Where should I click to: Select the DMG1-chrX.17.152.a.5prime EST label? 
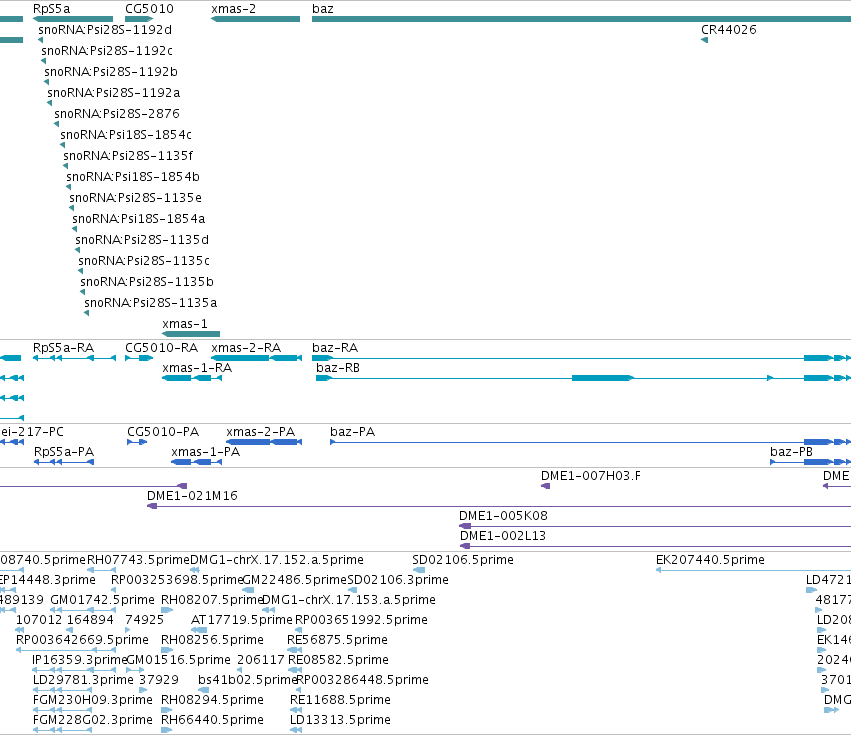click(x=277, y=560)
